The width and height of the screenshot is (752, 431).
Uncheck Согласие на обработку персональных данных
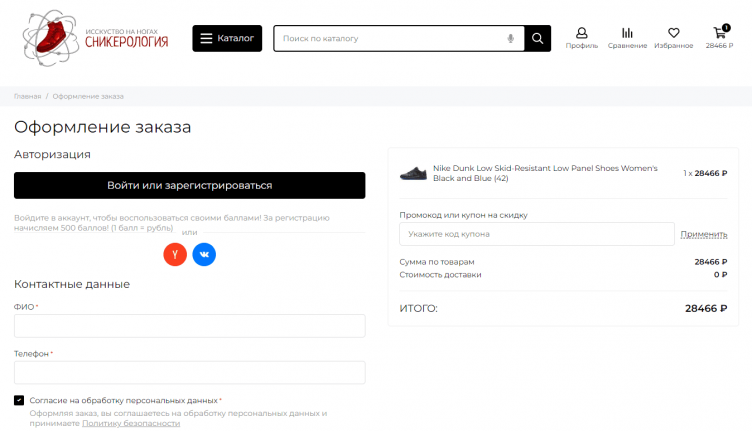pos(19,400)
